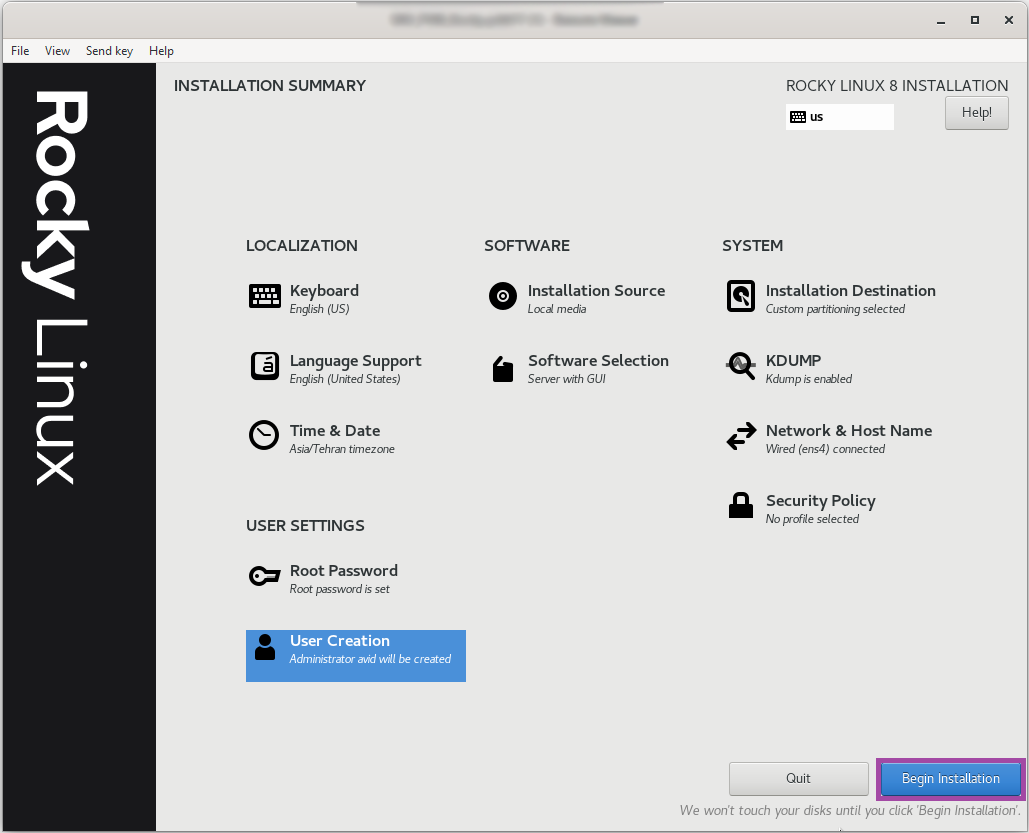Screen dimensions: 1029x833
Task: Click the SYSTEM section heading
Action: (753, 246)
